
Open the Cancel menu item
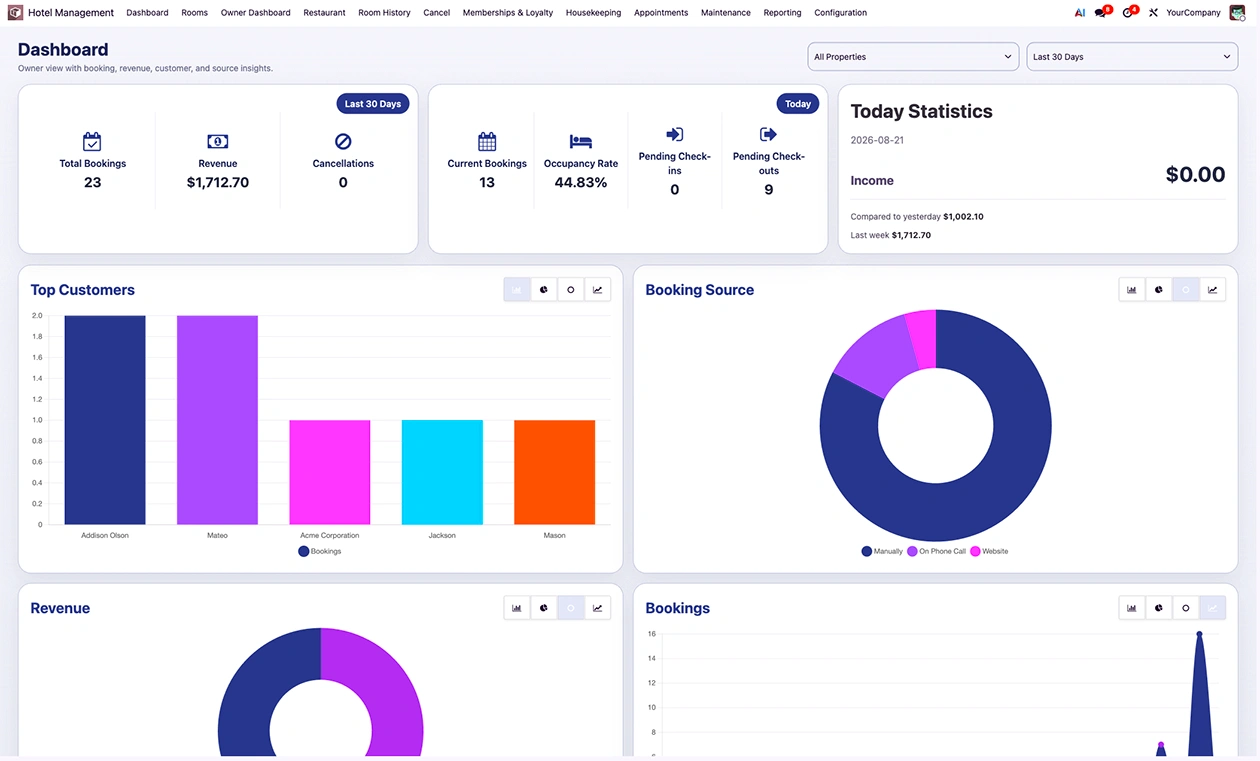click(437, 13)
